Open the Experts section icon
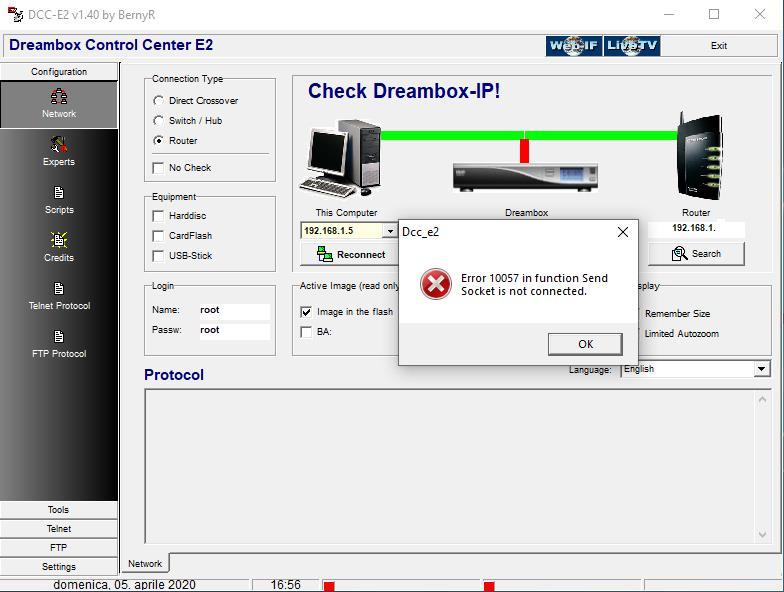Viewport: 784px width, 592px height. point(58,145)
